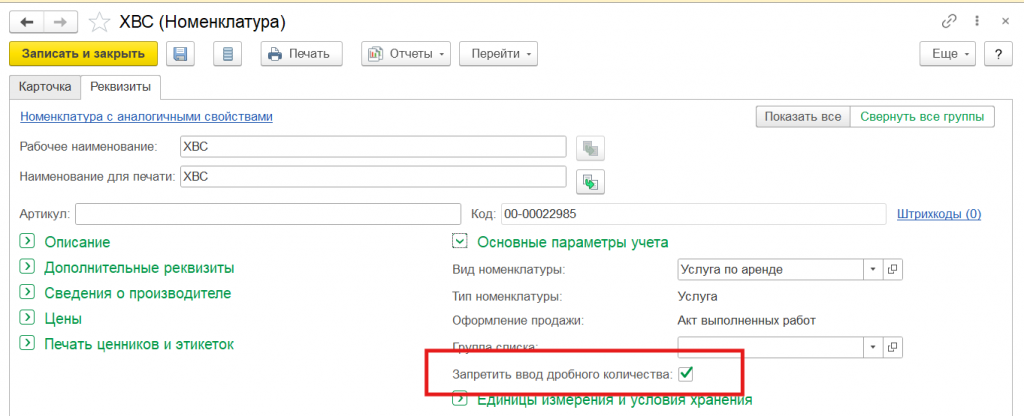This screenshot has width=1024, height=416.
Task: Click open icon next to Вид номенклатуры
Action: (893, 269)
